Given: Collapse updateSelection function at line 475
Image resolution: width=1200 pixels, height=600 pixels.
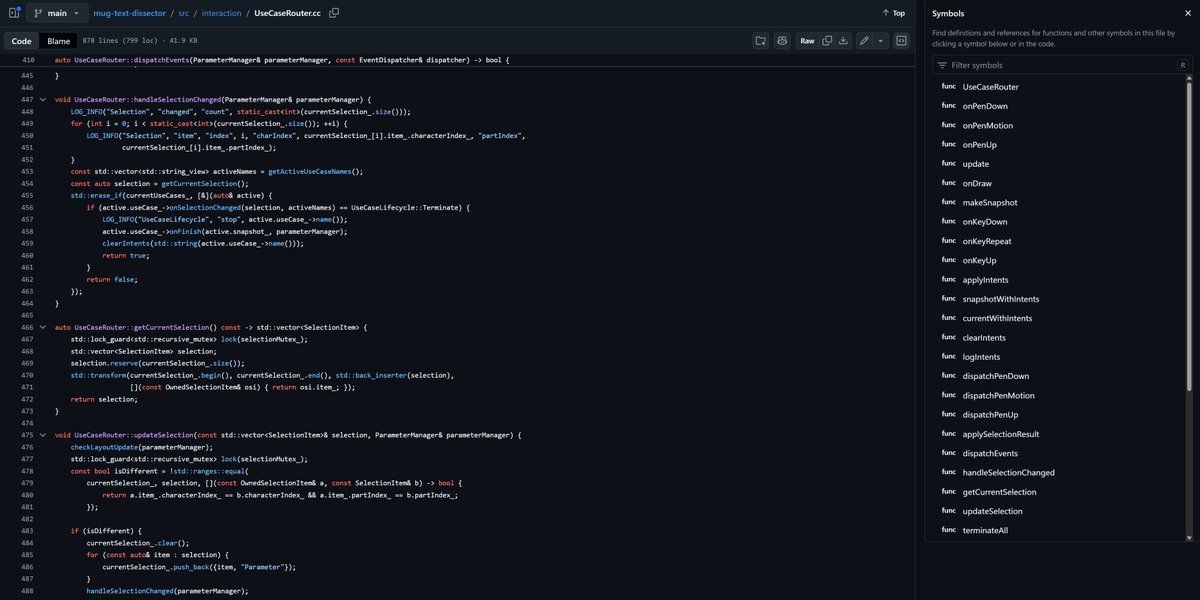Looking at the screenshot, I should [x=42, y=436].
